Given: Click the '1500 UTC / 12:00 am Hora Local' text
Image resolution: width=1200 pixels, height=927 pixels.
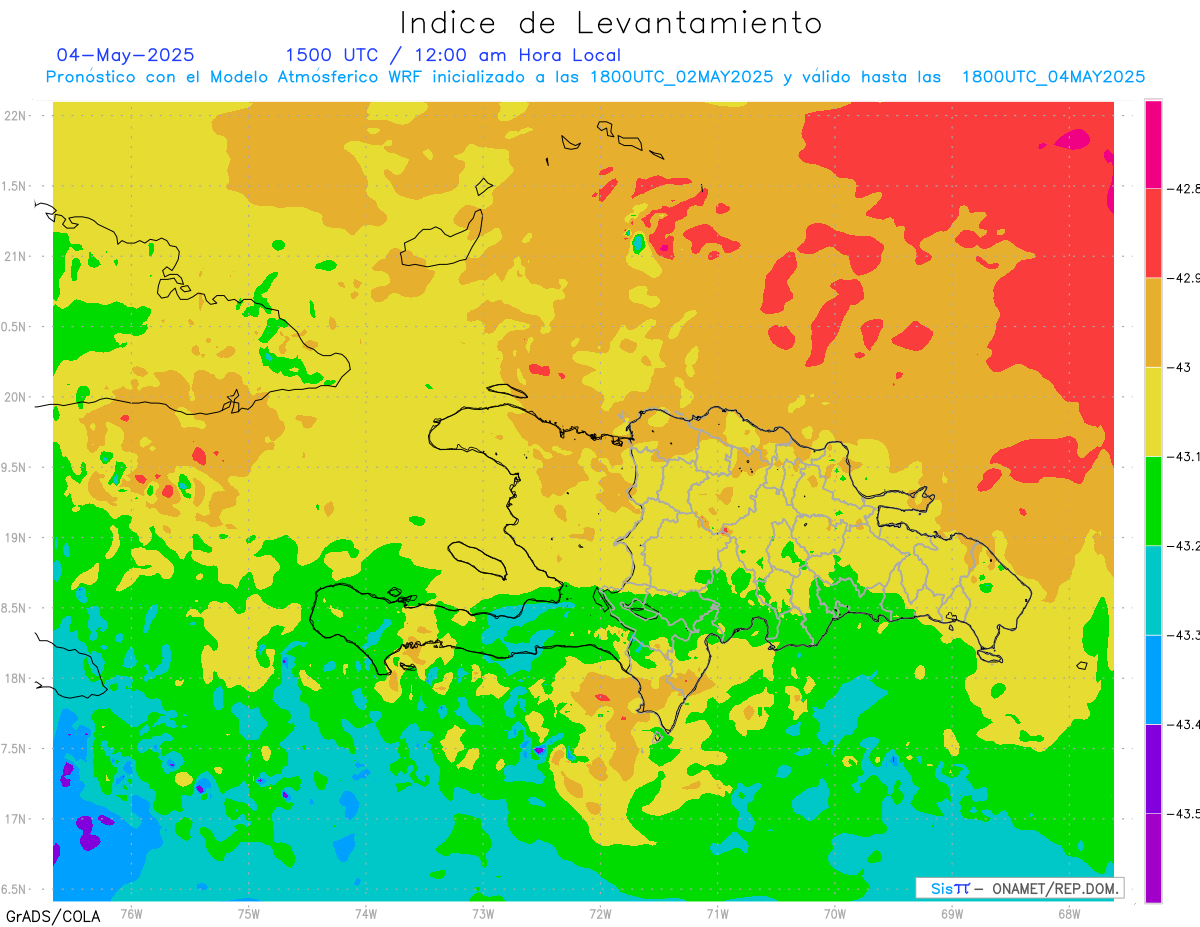Looking at the screenshot, I should tap(453, 55).
